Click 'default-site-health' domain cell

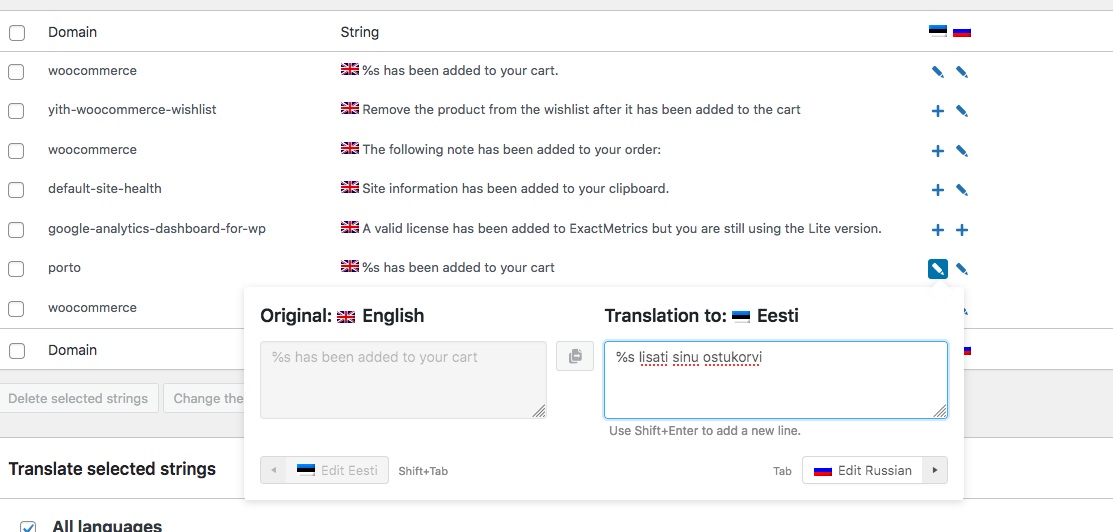[105, 189]
